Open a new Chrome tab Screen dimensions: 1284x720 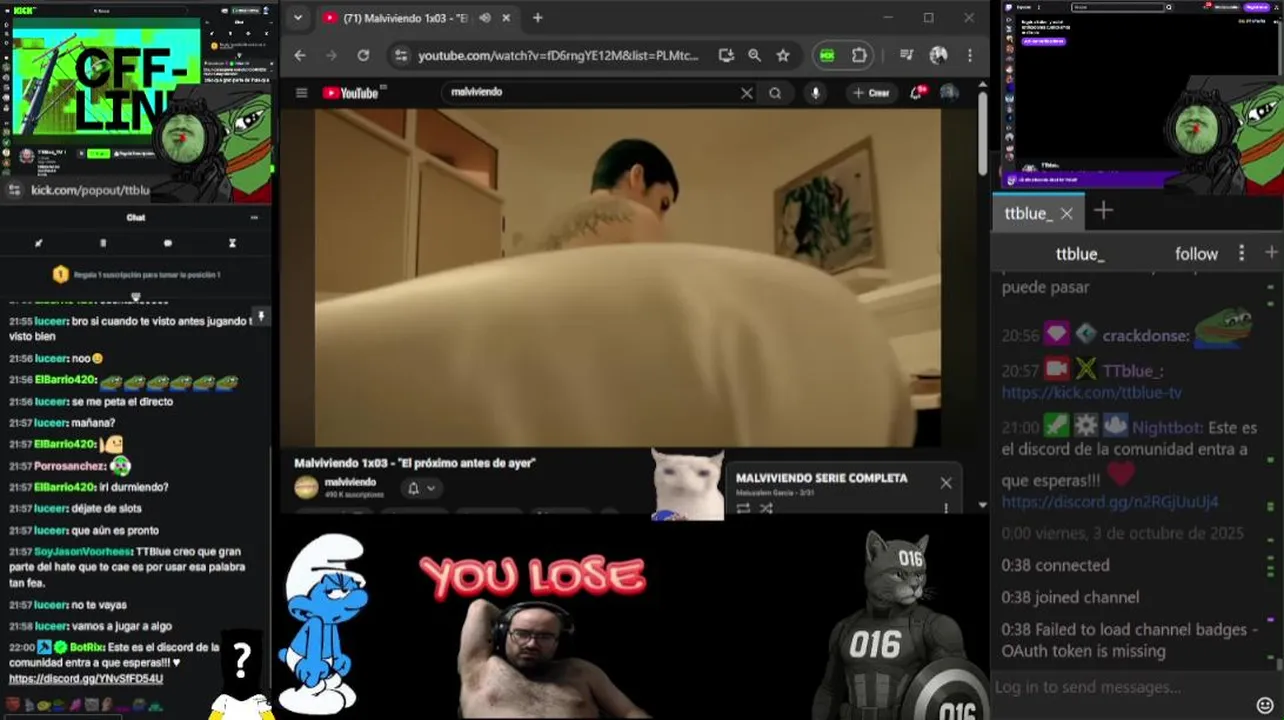click(x=537, y=18)
